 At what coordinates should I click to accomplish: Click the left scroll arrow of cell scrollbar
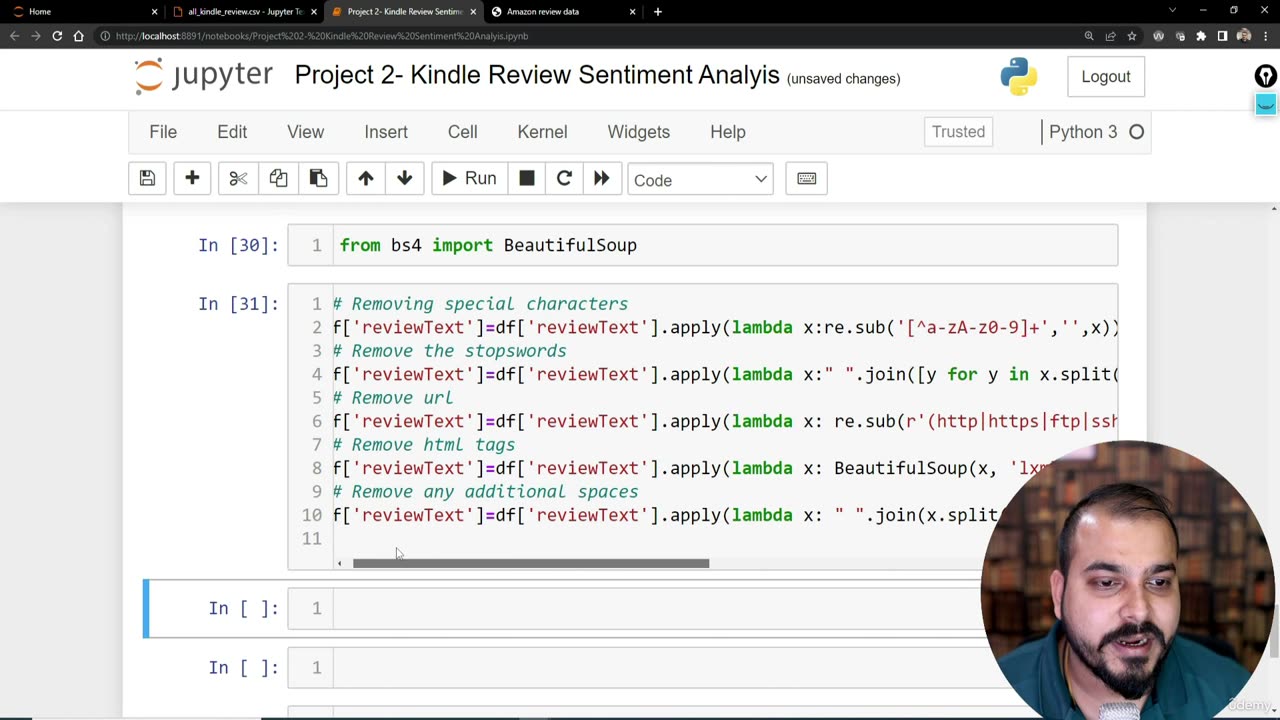point(340,563)
